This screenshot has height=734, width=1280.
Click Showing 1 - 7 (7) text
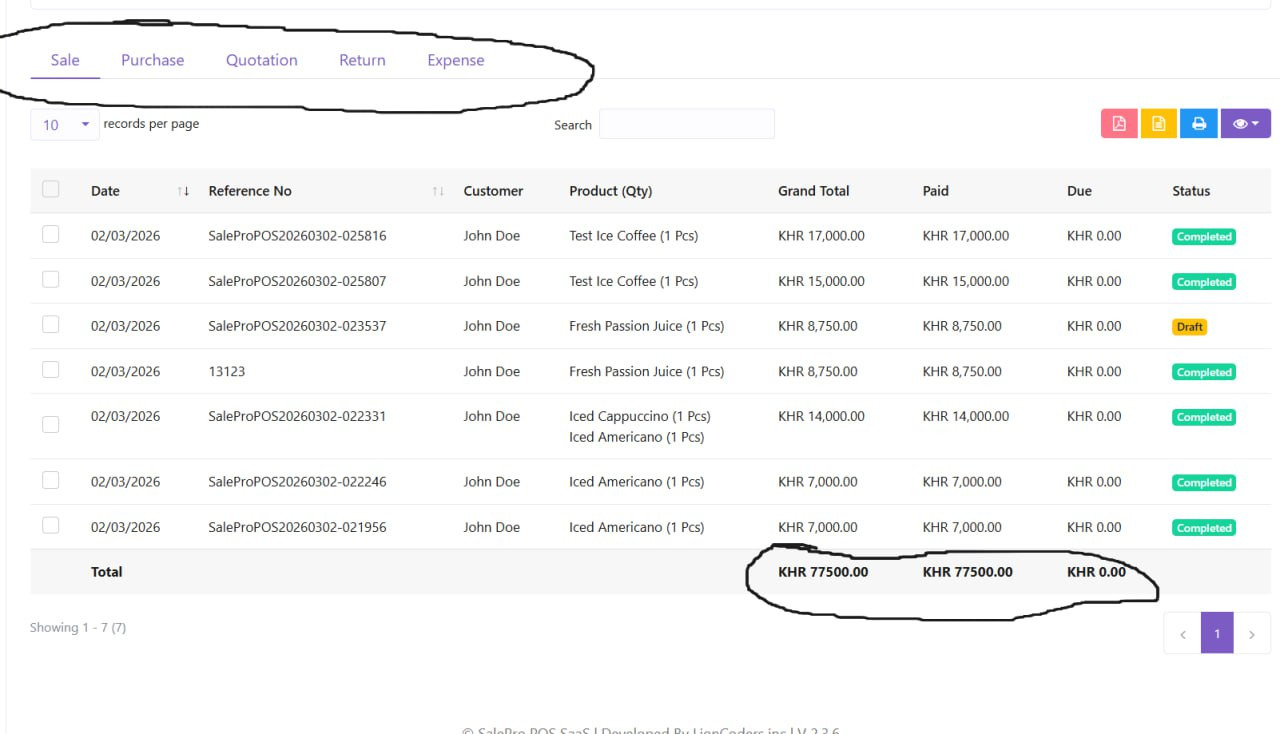pyautogui.click(x=78, y=627)
